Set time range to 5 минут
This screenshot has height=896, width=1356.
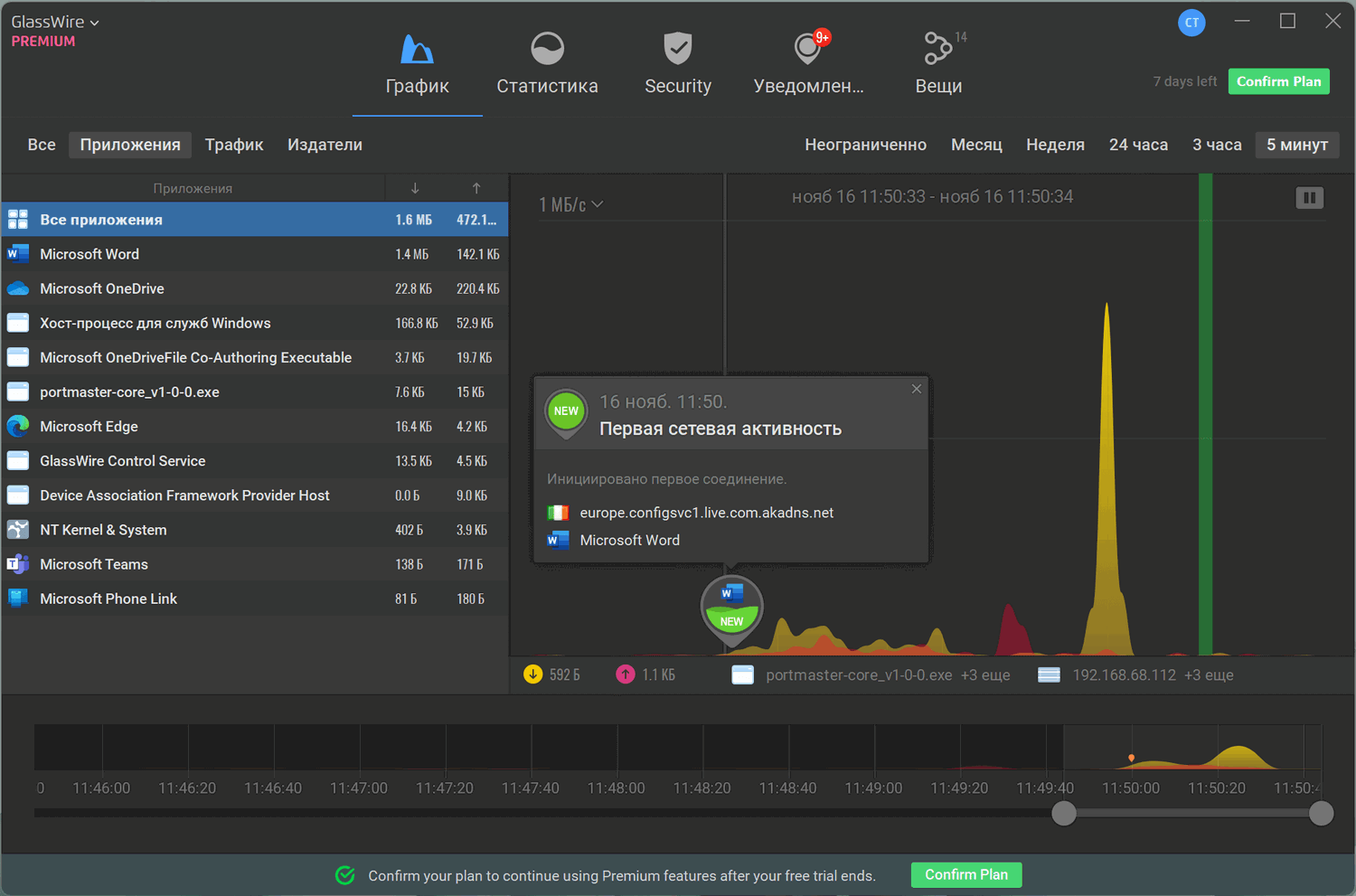pos(1297,145)
